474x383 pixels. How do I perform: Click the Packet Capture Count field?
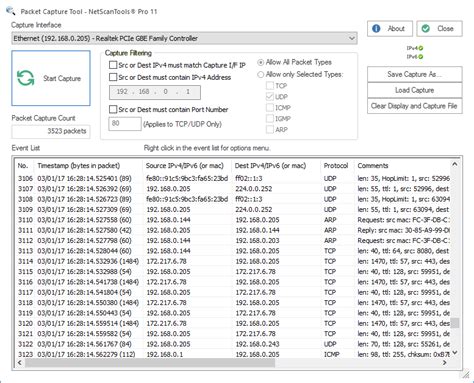click(x=51, y=131)
